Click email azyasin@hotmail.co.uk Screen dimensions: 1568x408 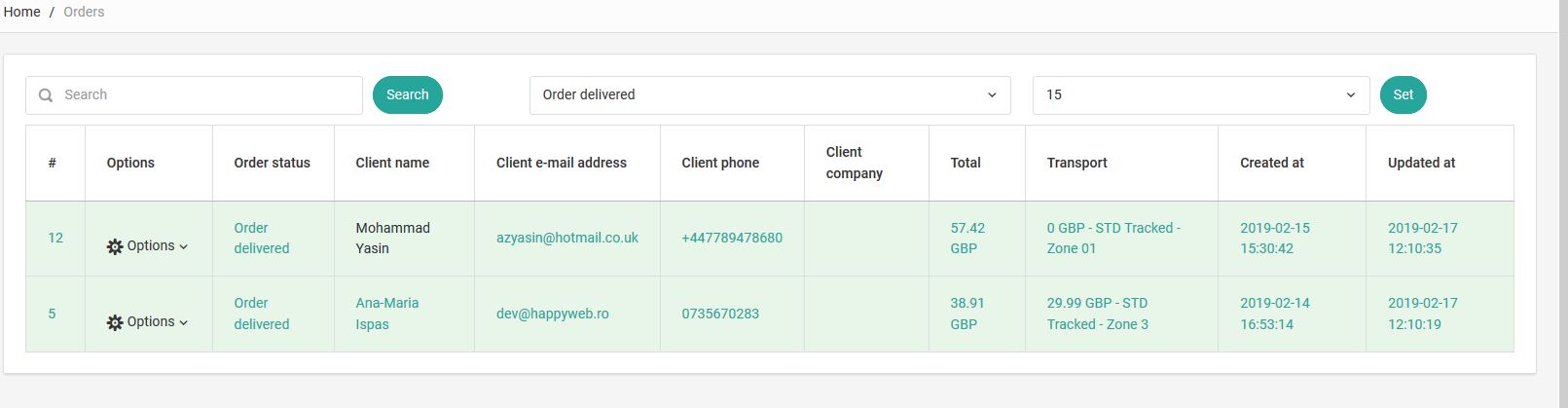[x=567, y=238]
